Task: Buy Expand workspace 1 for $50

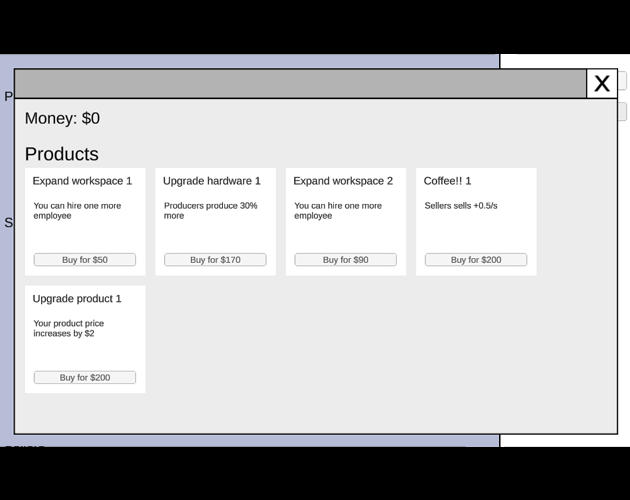Action: coord(85,260)
